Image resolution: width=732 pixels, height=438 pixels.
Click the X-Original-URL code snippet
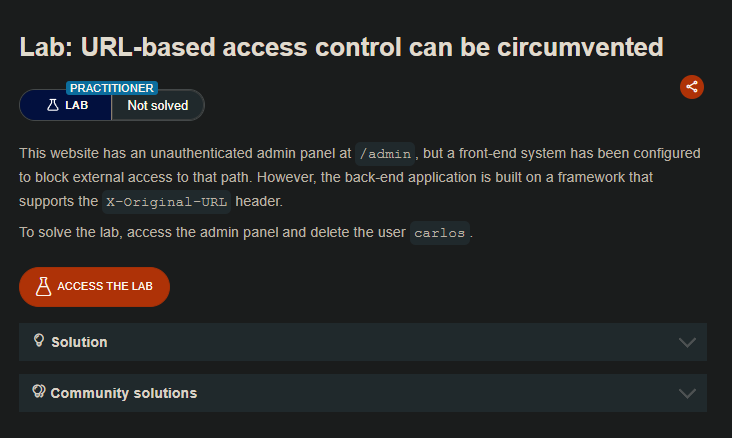click(167, 201)
